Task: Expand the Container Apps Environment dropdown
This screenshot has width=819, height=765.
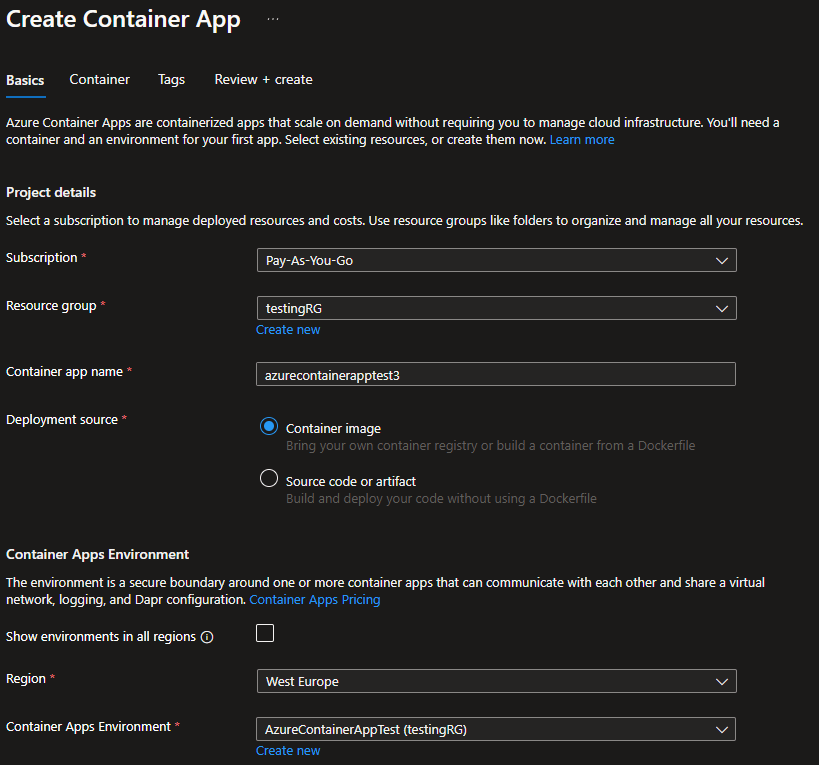Action: [496, 729]
